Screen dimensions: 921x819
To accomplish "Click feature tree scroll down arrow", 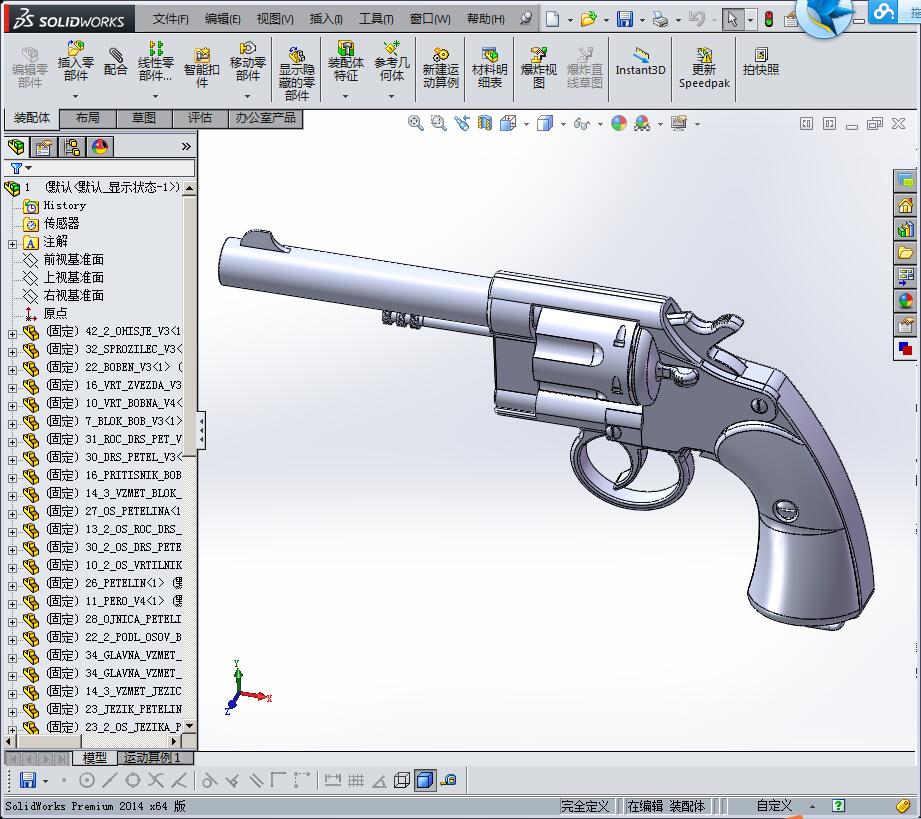I will coord(189,726).
